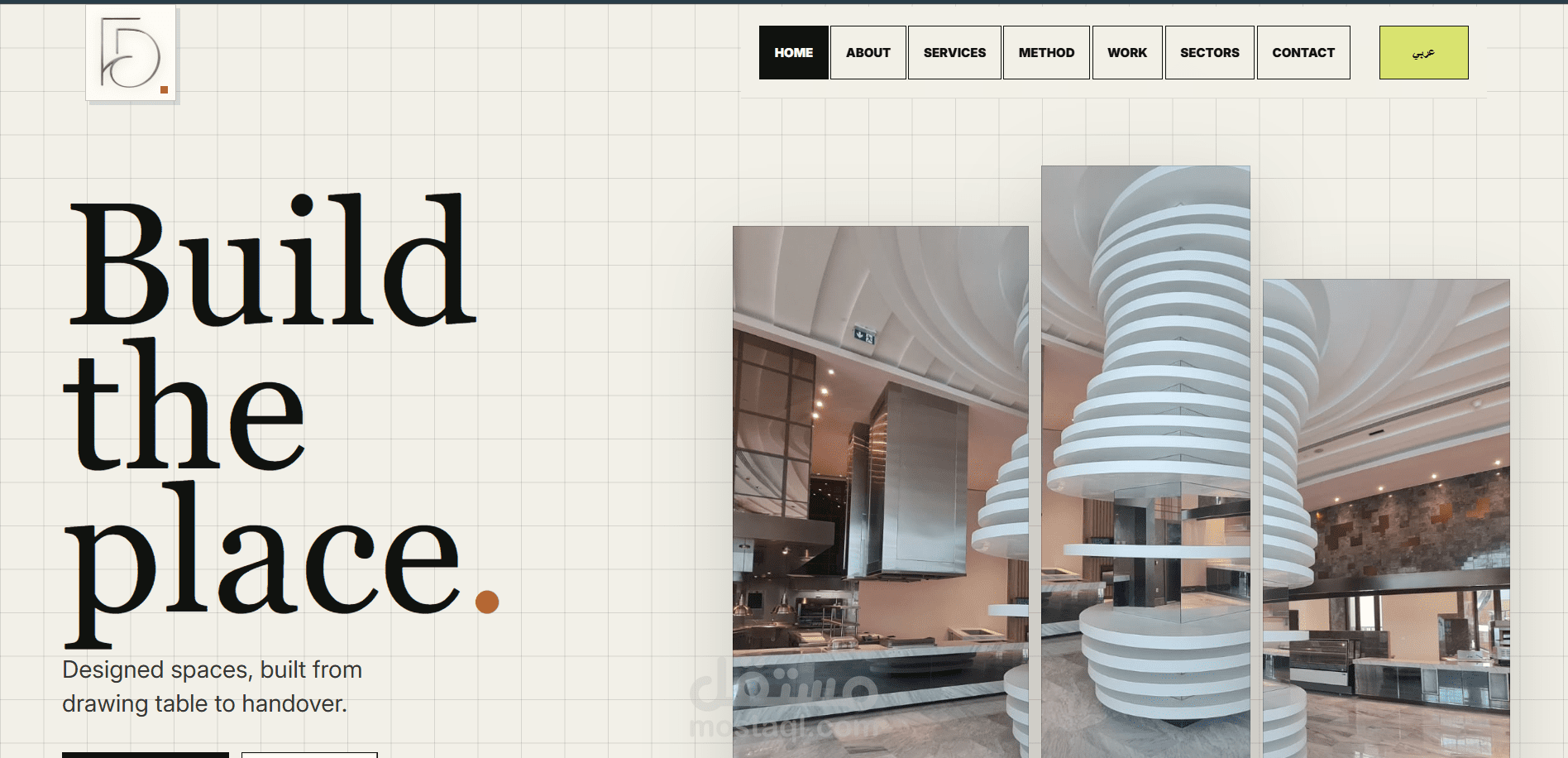Open the HOME nav item
Image resolution: width=1568 pixels, height=758 pixels.
[x=794, y=53]
